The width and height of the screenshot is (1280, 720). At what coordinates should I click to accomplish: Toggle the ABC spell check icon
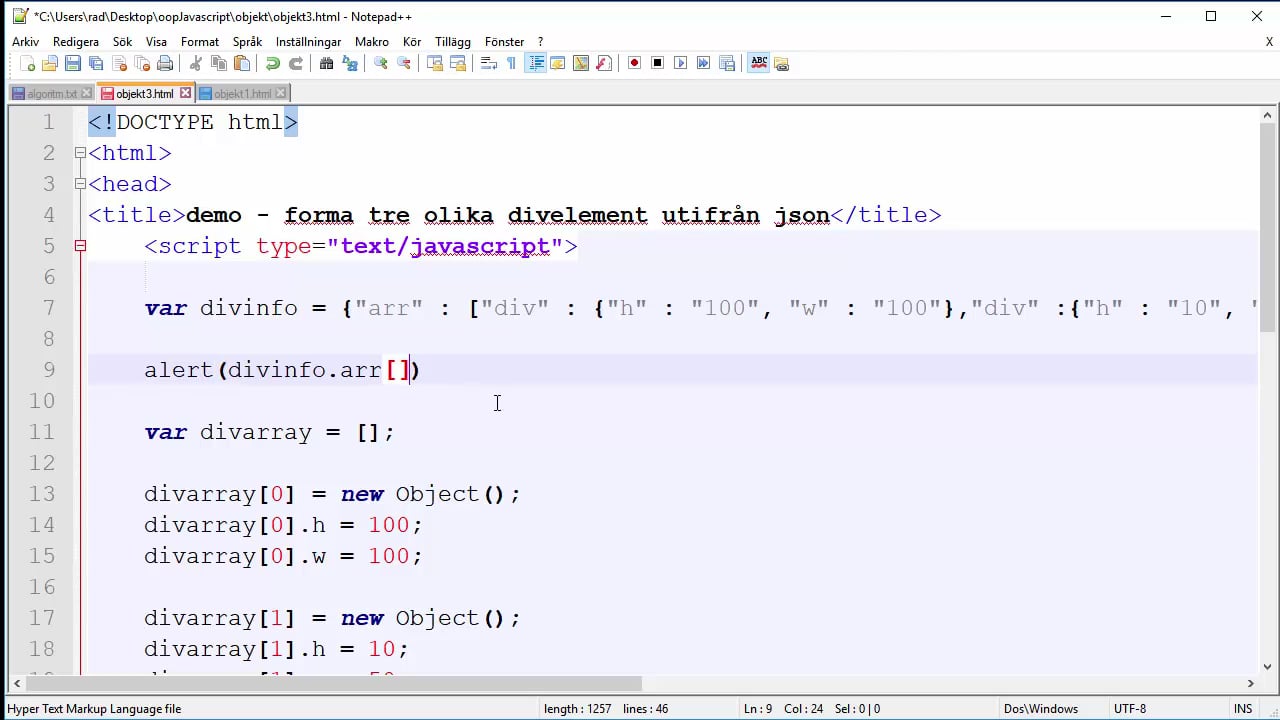759,63
